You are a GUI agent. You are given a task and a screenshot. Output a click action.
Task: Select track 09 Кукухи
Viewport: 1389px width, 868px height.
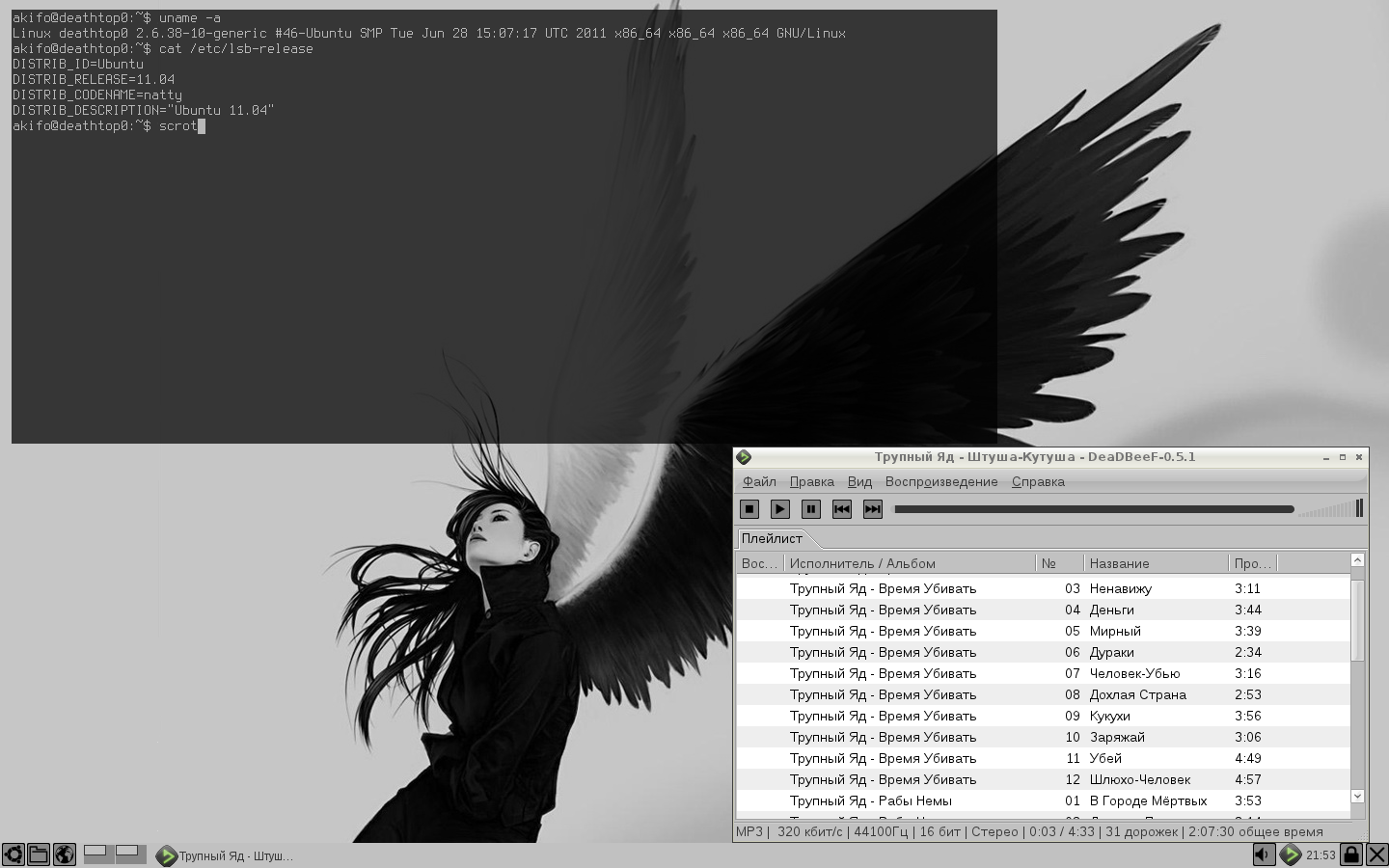click(x=1044, y=716)
